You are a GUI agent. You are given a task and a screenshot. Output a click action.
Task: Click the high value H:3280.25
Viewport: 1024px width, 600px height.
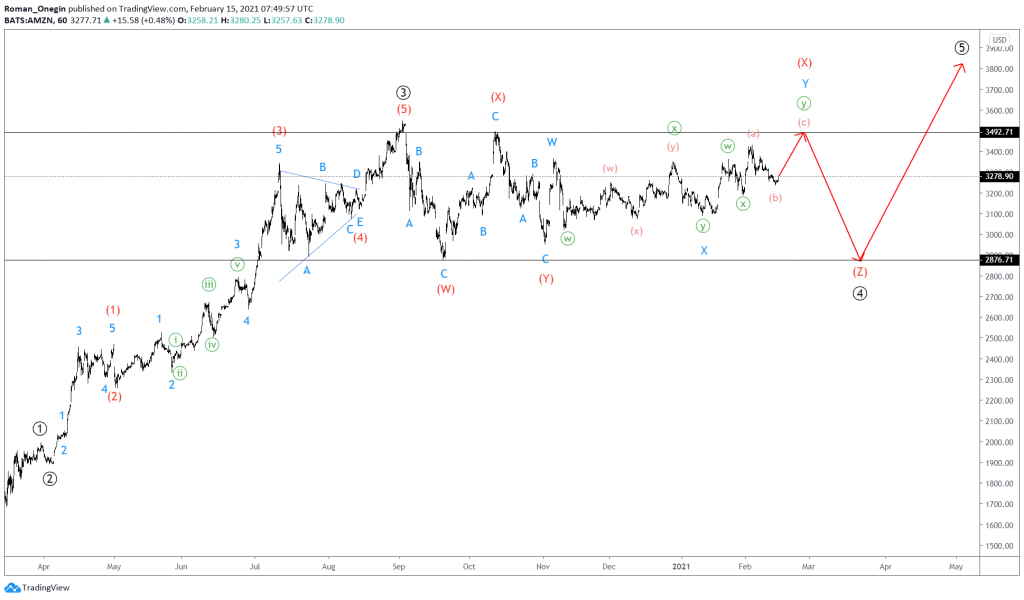click(x=241, y=20)
